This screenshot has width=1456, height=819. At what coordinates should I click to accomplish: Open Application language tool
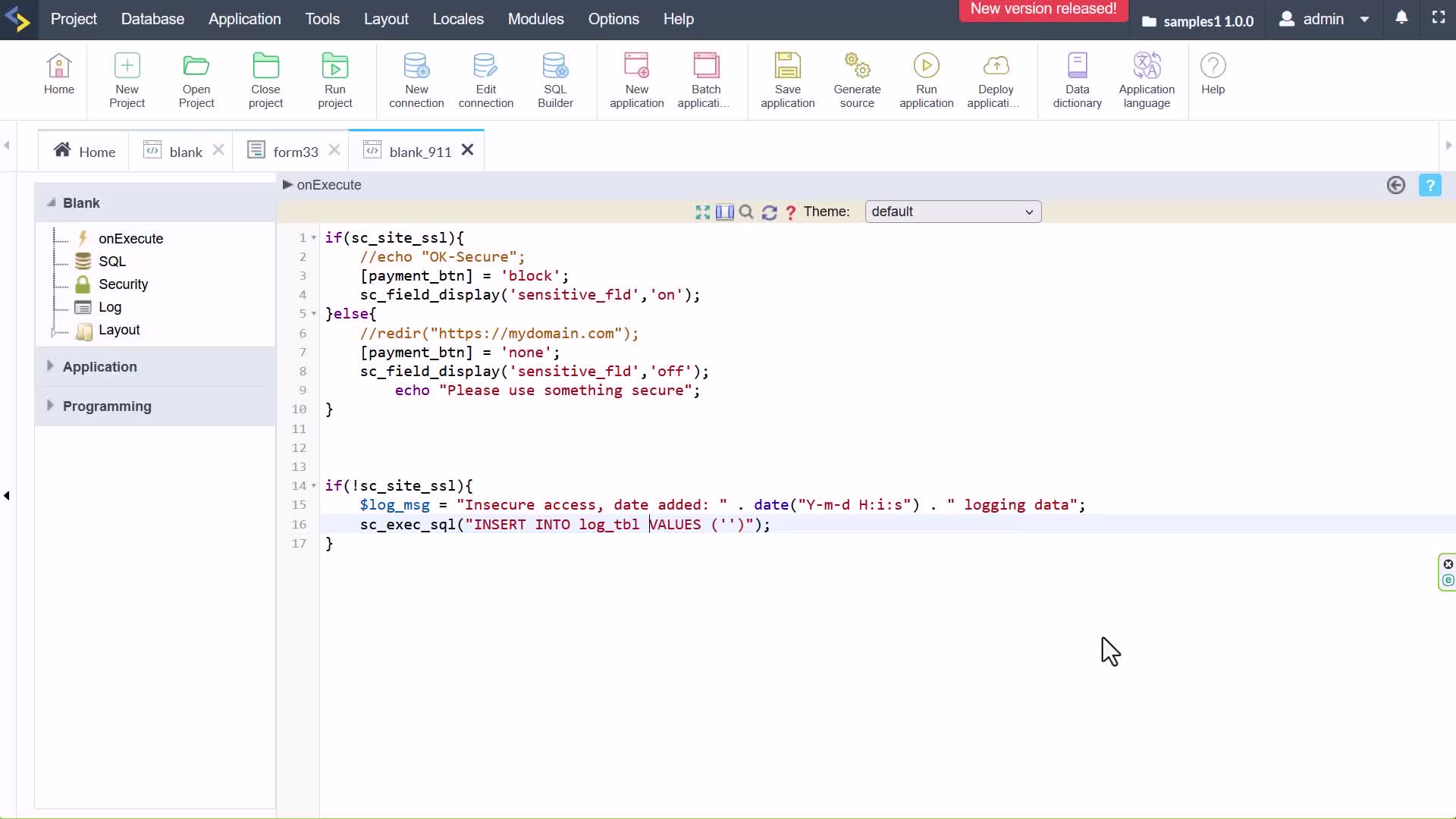pos(1147,80)
